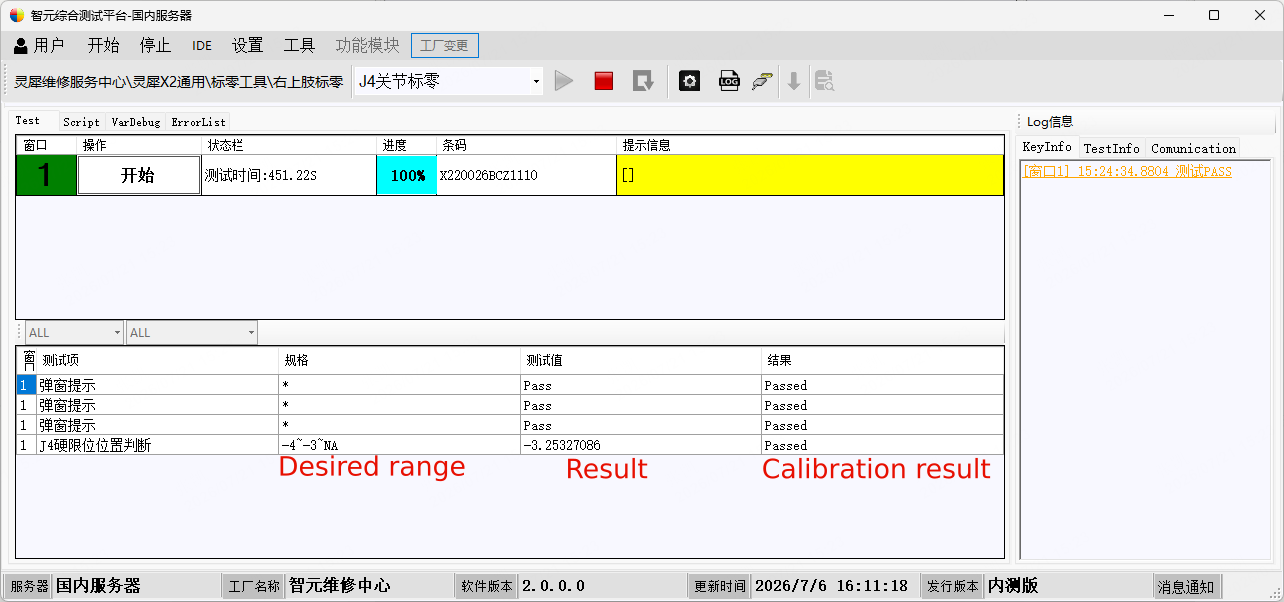Click the update time 2026/7/6 16:11:18
Viewport: 1284px width, 602px height.
point(831,586)
